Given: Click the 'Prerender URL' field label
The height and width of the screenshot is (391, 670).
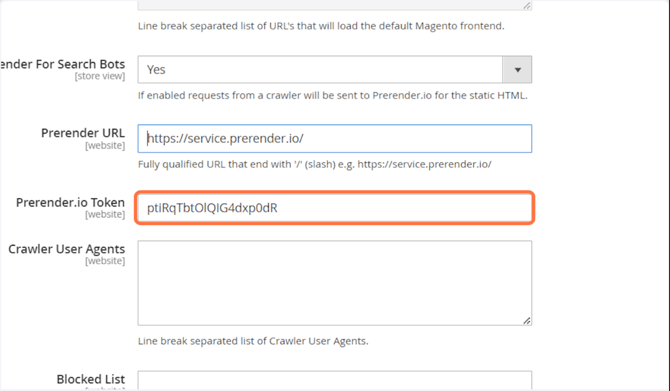Looking at the screenshot, I should click(x=83, y=133).
